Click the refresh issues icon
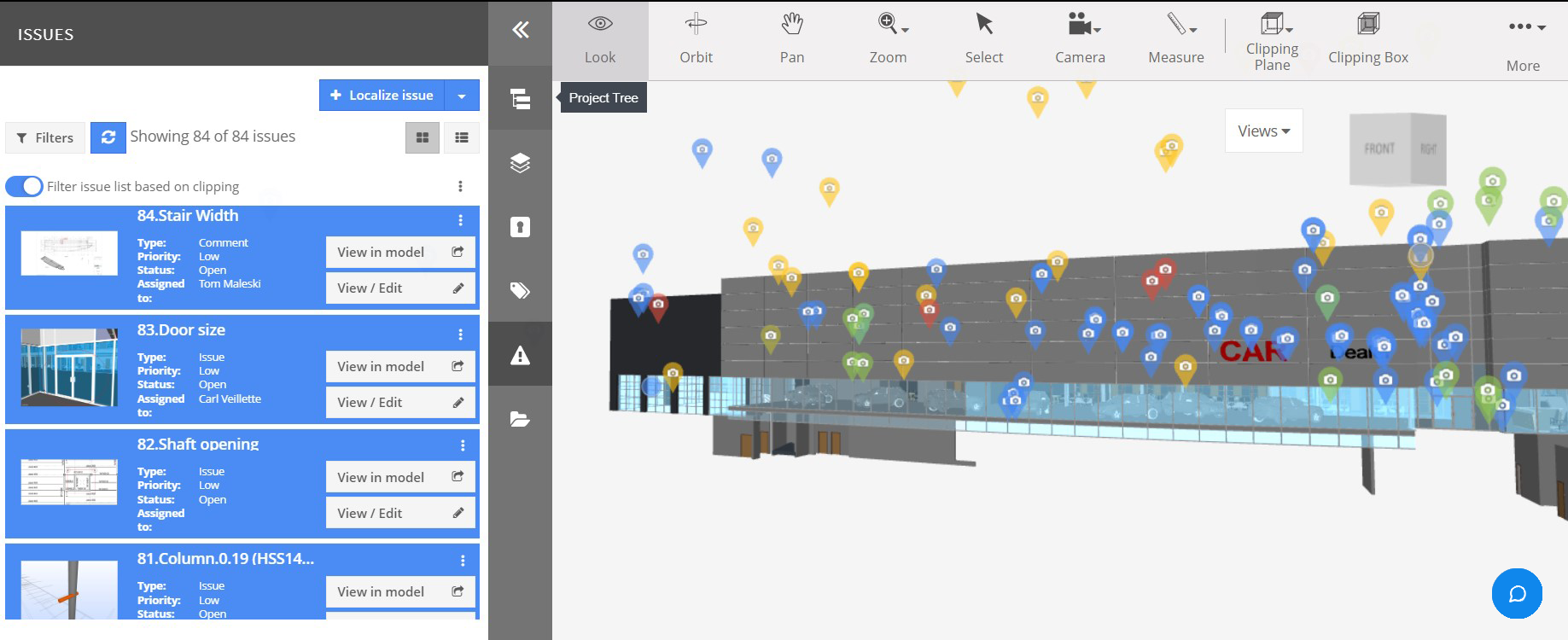This screenshot has width=1568, height=640. tap(108, 137)
